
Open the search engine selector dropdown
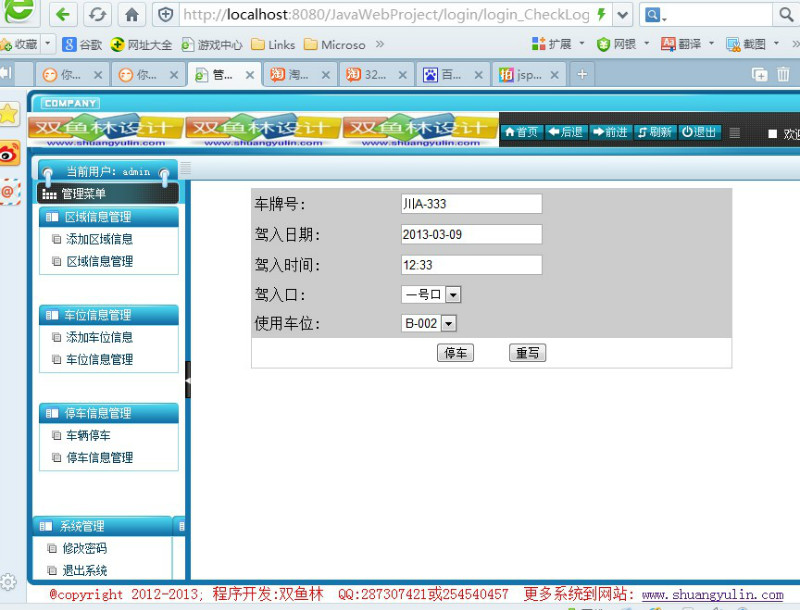tap(656, 15)
